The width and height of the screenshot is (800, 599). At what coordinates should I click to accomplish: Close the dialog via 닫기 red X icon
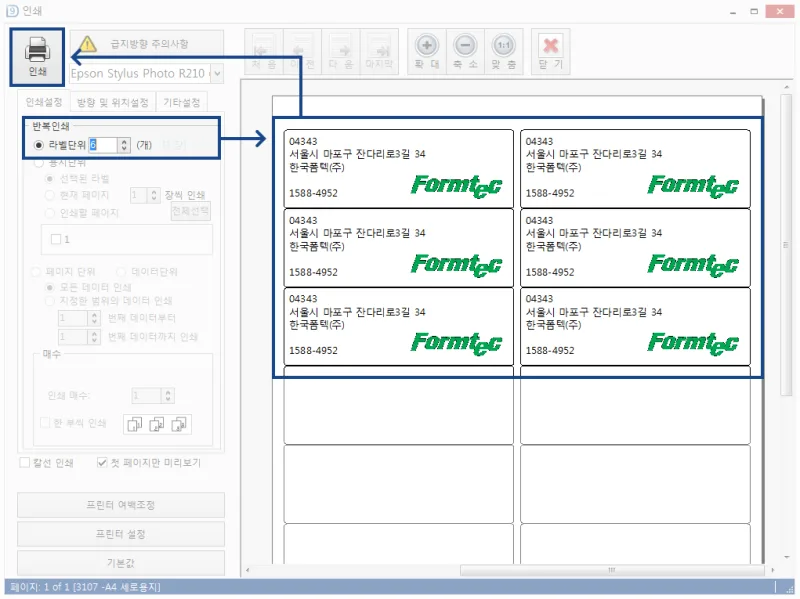click(551, 47)
